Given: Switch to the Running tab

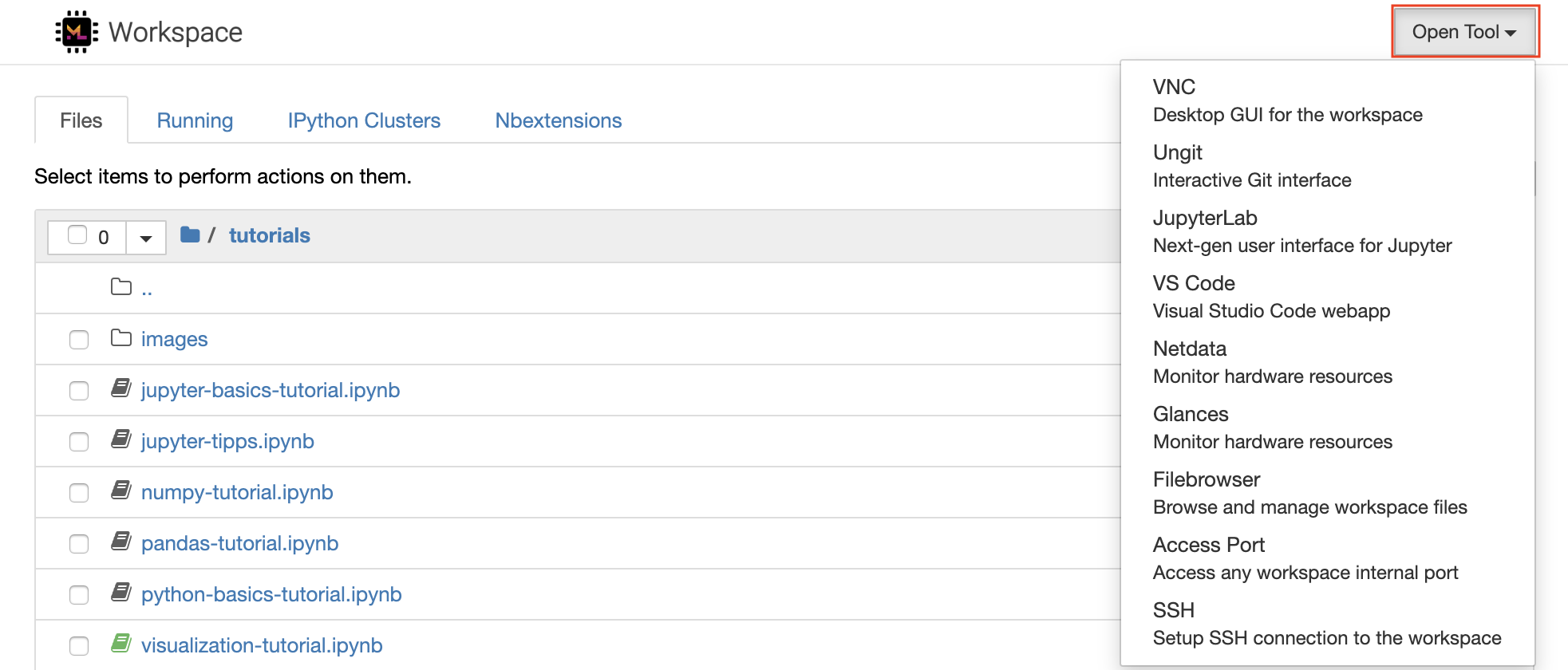Looking at the screenshot, I should (x=195, y=120).
